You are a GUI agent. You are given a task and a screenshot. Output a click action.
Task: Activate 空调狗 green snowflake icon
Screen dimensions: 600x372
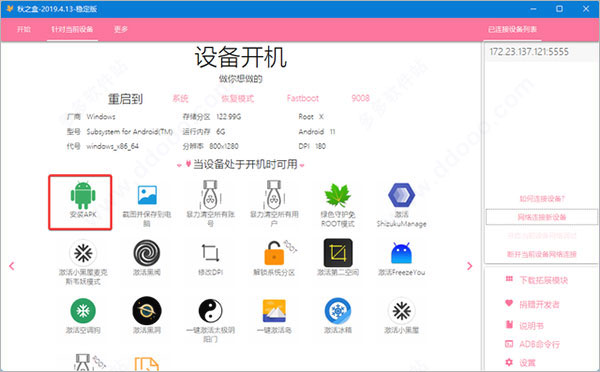pos(83,311)
